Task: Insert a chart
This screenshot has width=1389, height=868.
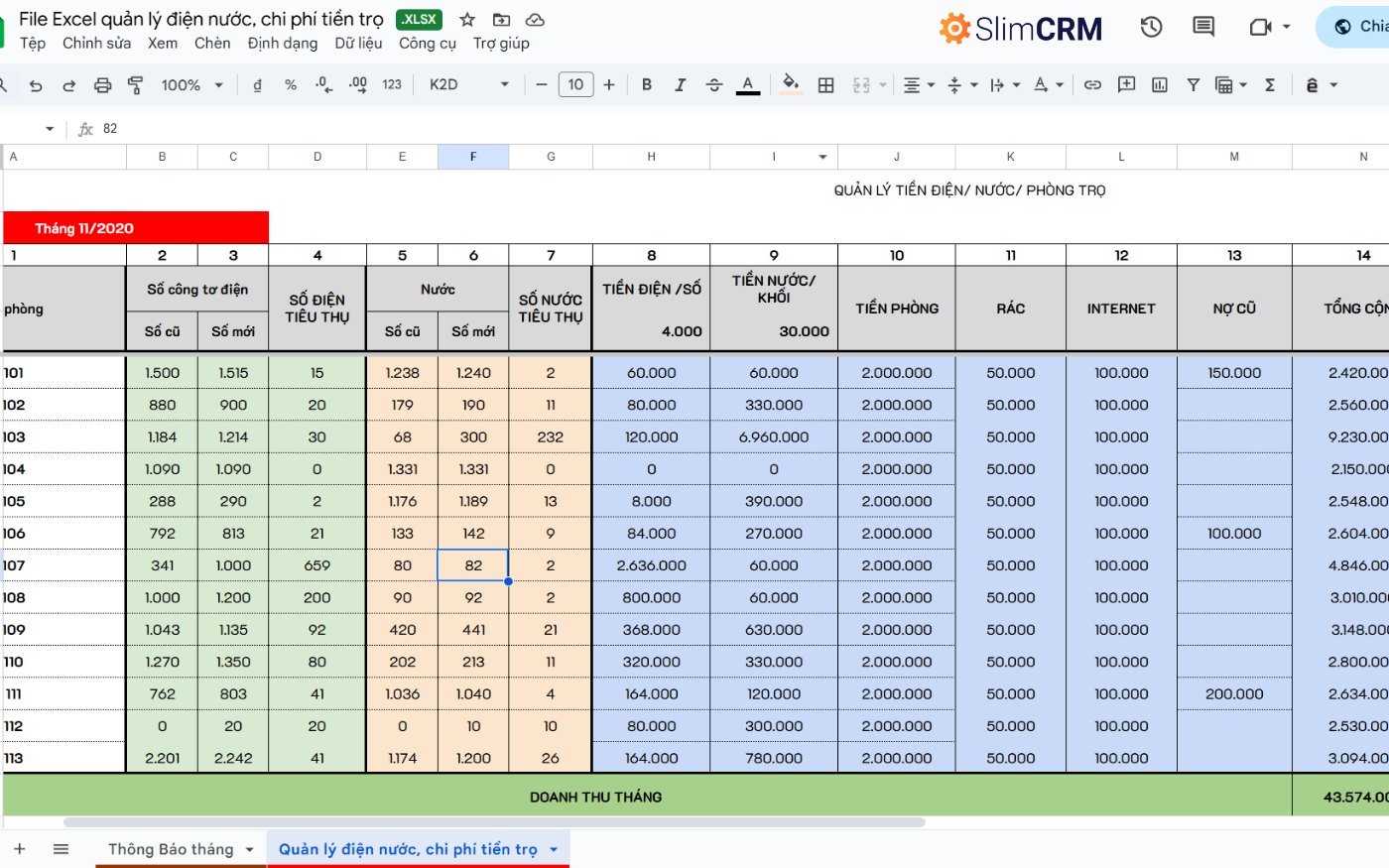Action: (x=1158, y=84)
